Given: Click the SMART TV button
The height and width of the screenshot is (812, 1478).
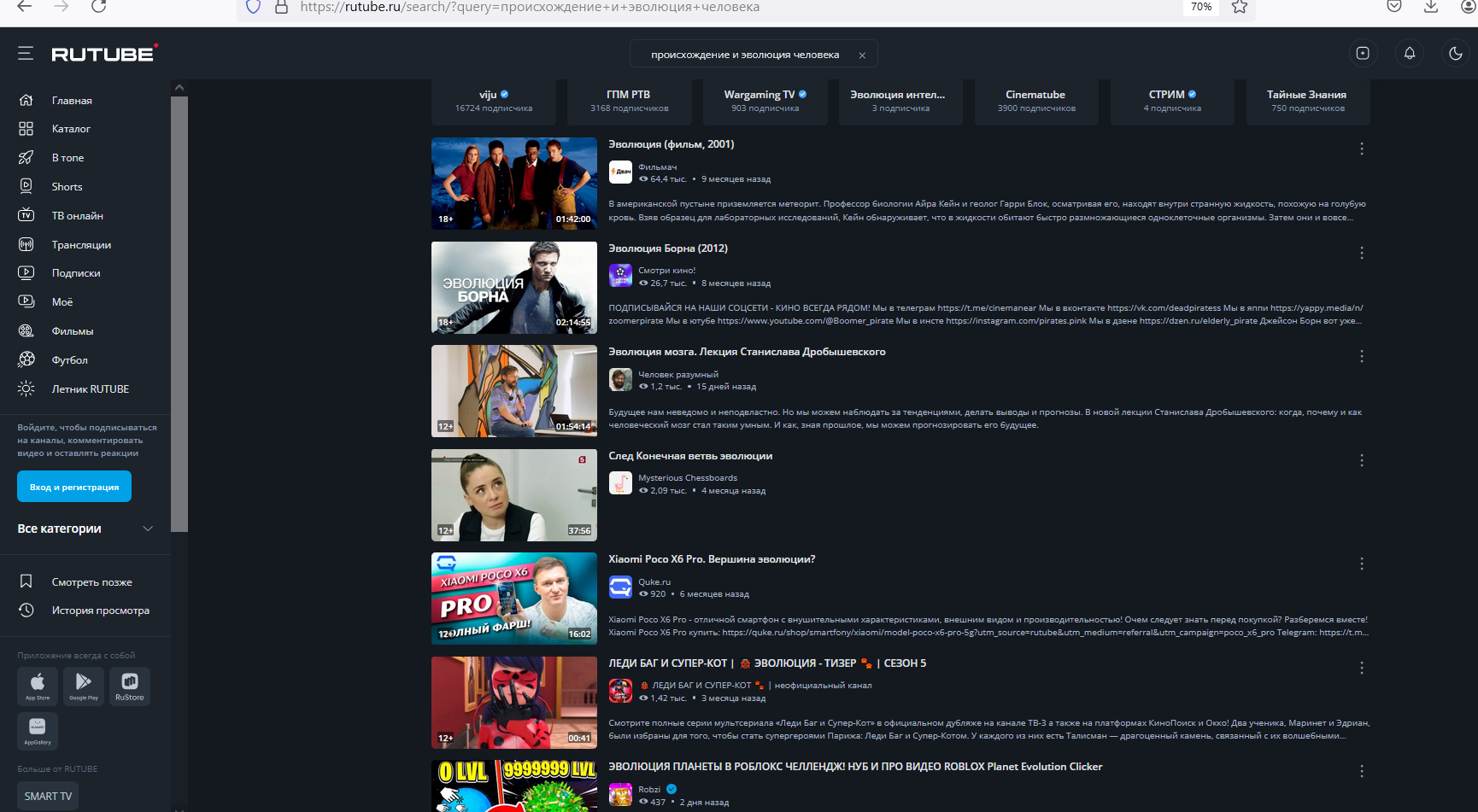Looking at the screenshot, I should (48, 797).
